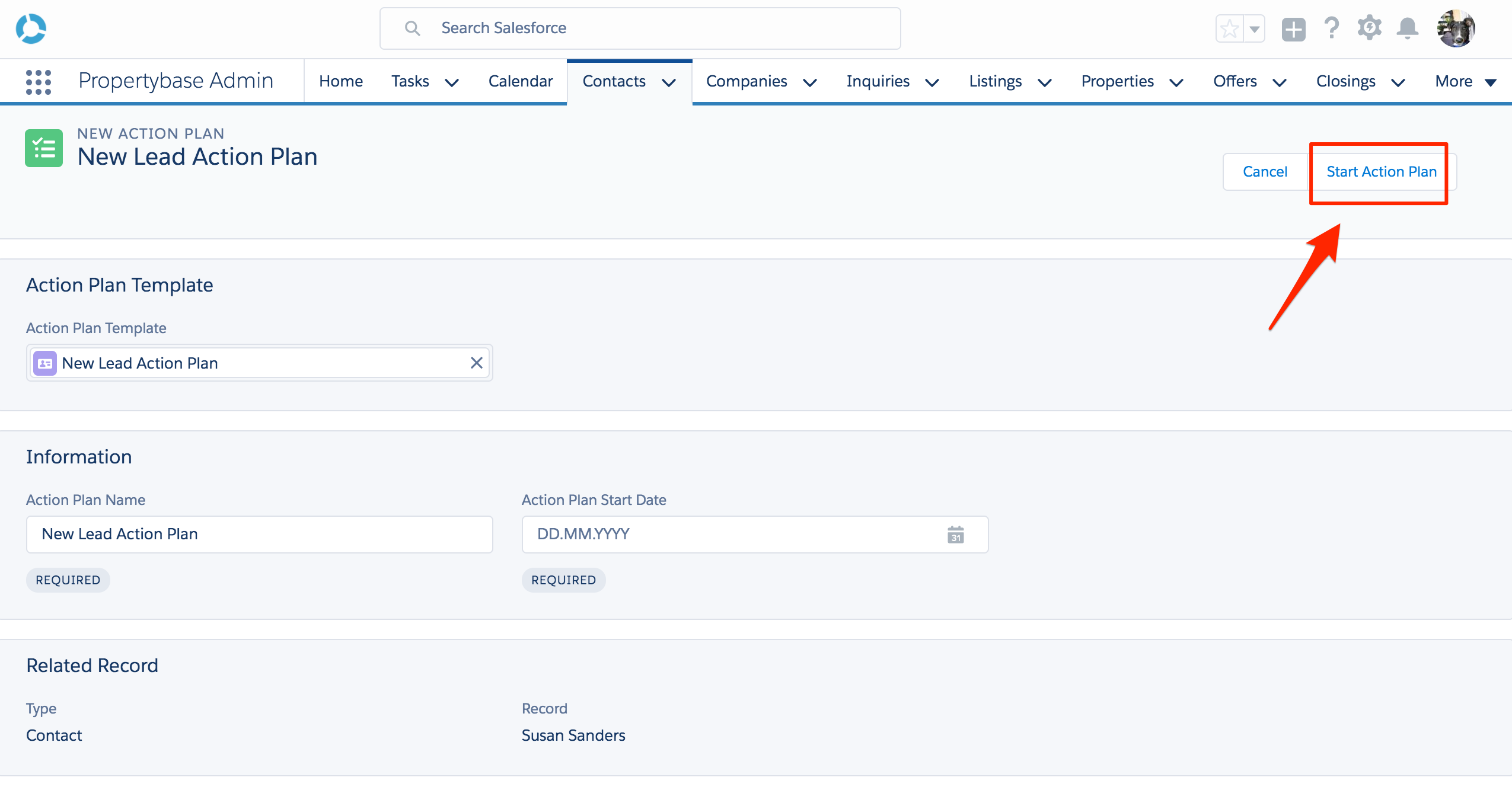This screenshot has width=1512, height=787.
Task: Click the Information section heading
Action: tap(79, 457)
